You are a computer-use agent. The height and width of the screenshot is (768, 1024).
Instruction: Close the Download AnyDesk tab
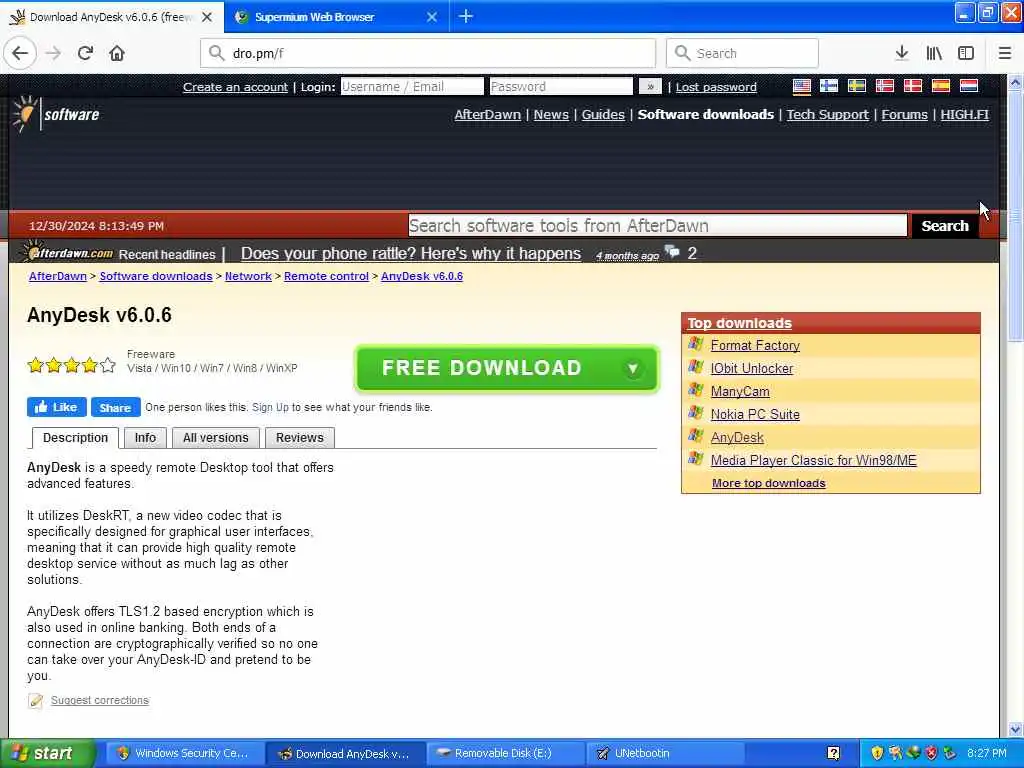point(207,17)
